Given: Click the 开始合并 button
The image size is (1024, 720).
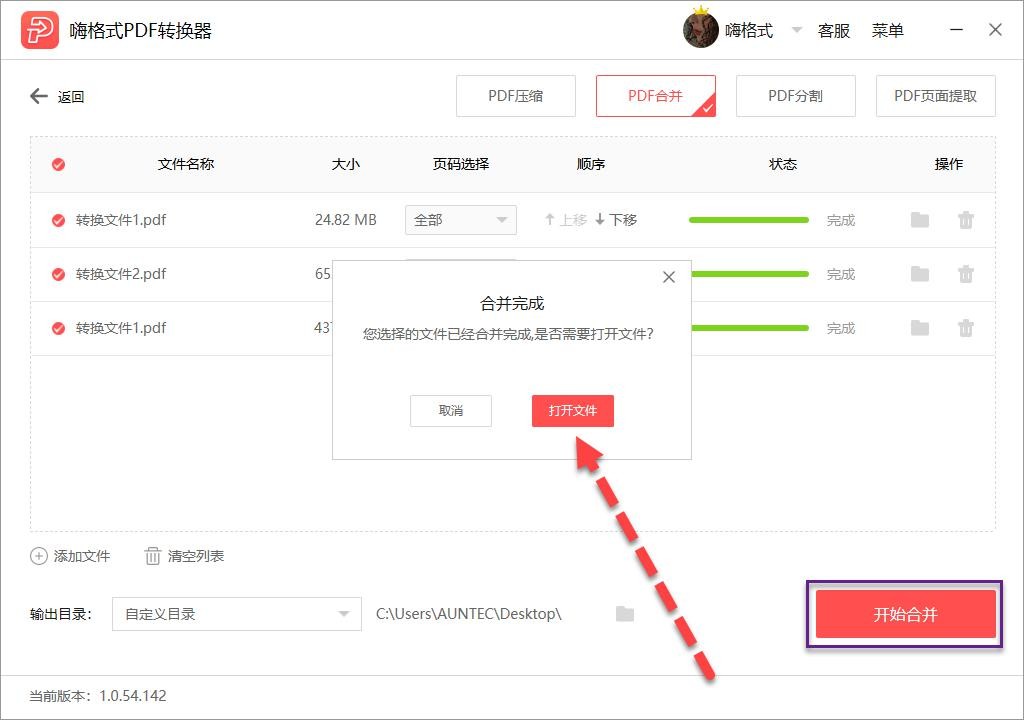Looking at the screenshot, I should [x=906, y=614].
